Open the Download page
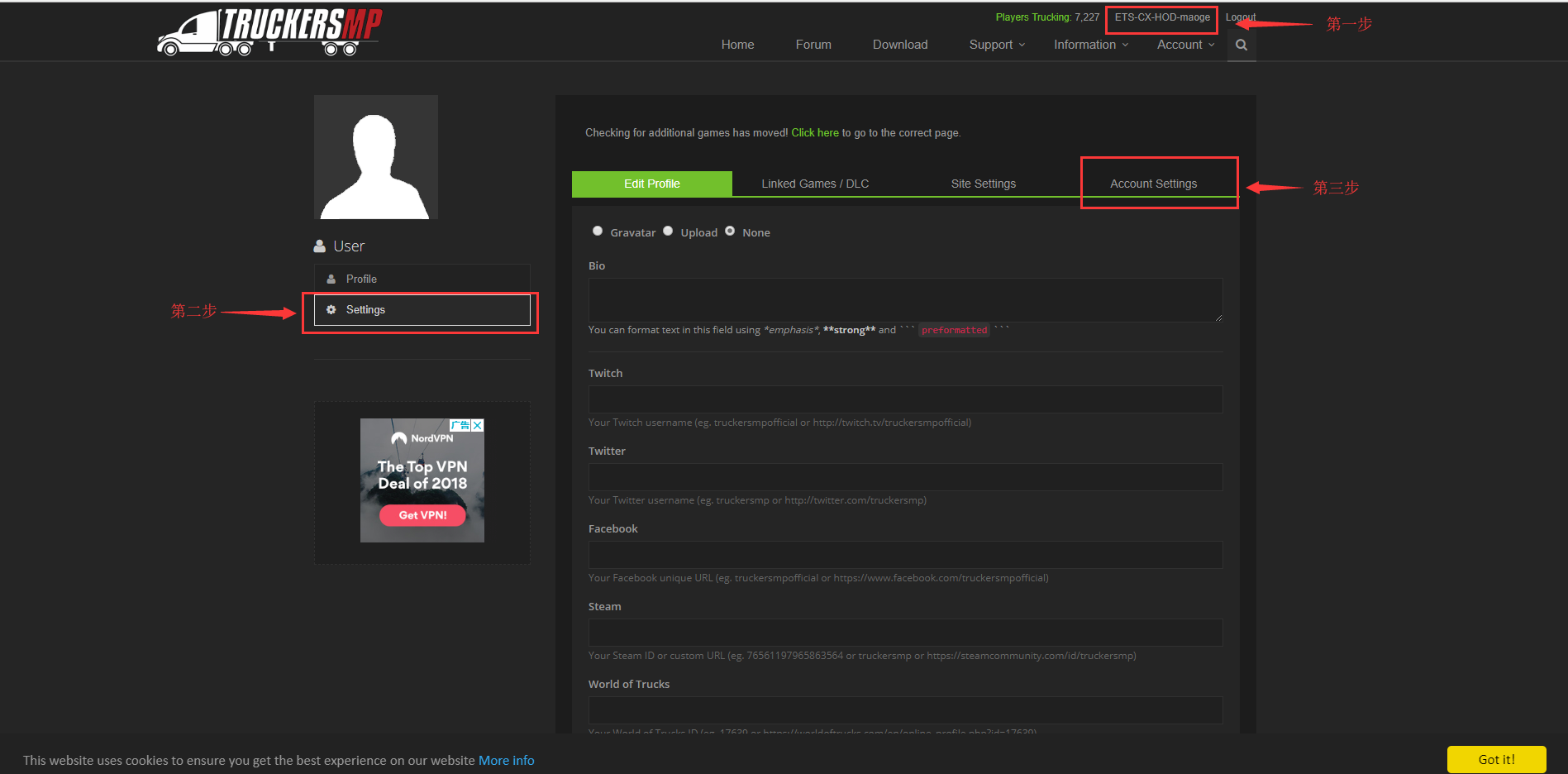This screenshot has height=774, width=1568. coord(900,45)
